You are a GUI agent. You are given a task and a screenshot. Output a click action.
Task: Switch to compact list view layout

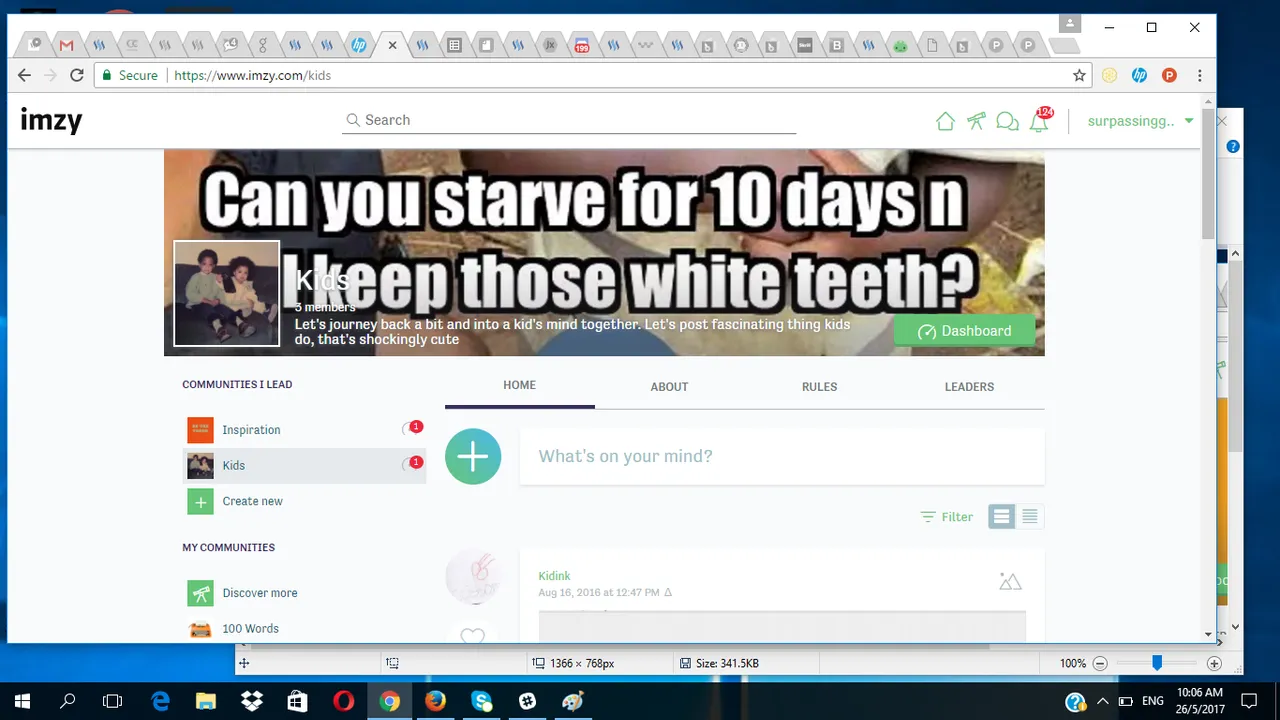(1030, 517)
